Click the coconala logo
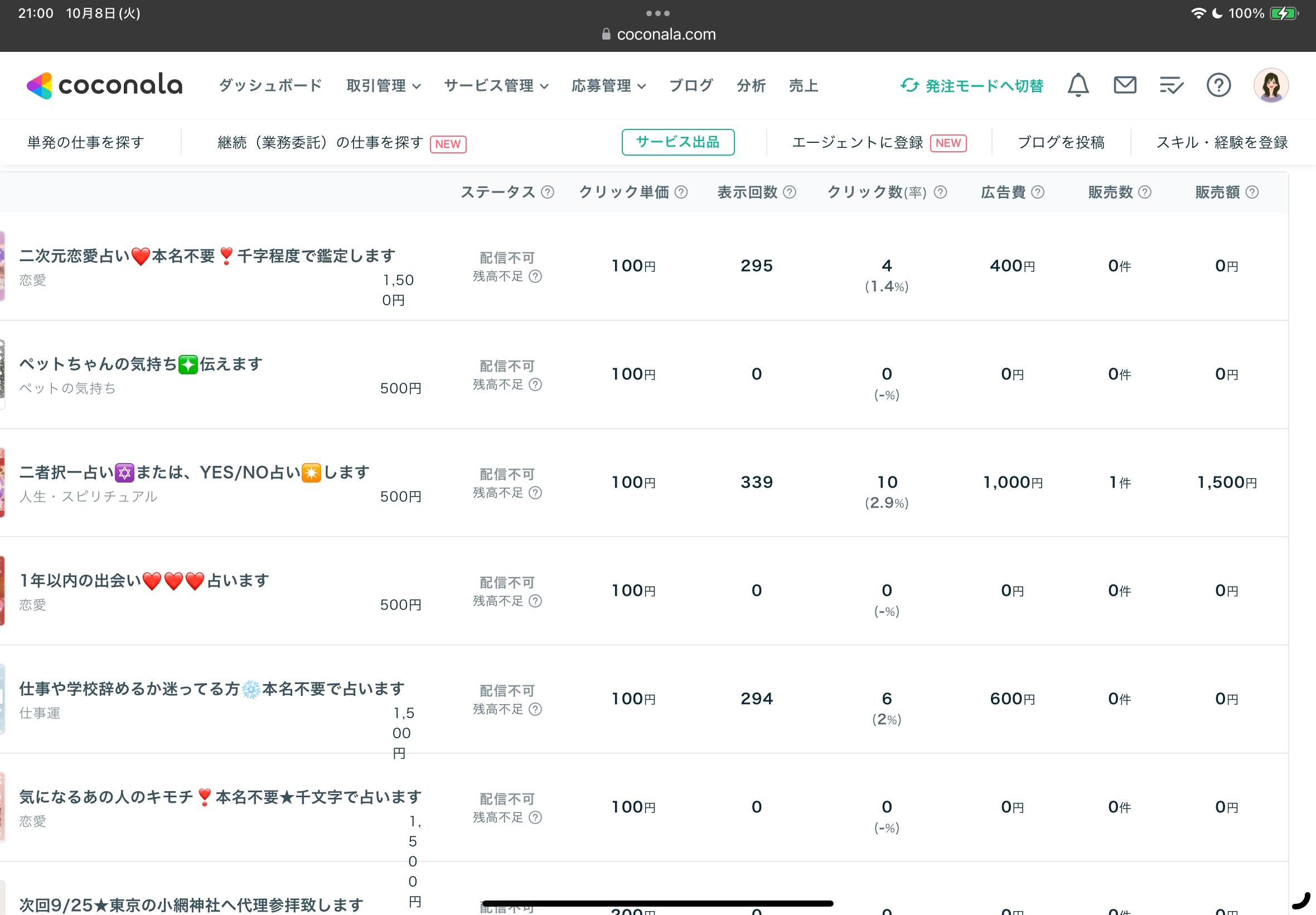 104,85
